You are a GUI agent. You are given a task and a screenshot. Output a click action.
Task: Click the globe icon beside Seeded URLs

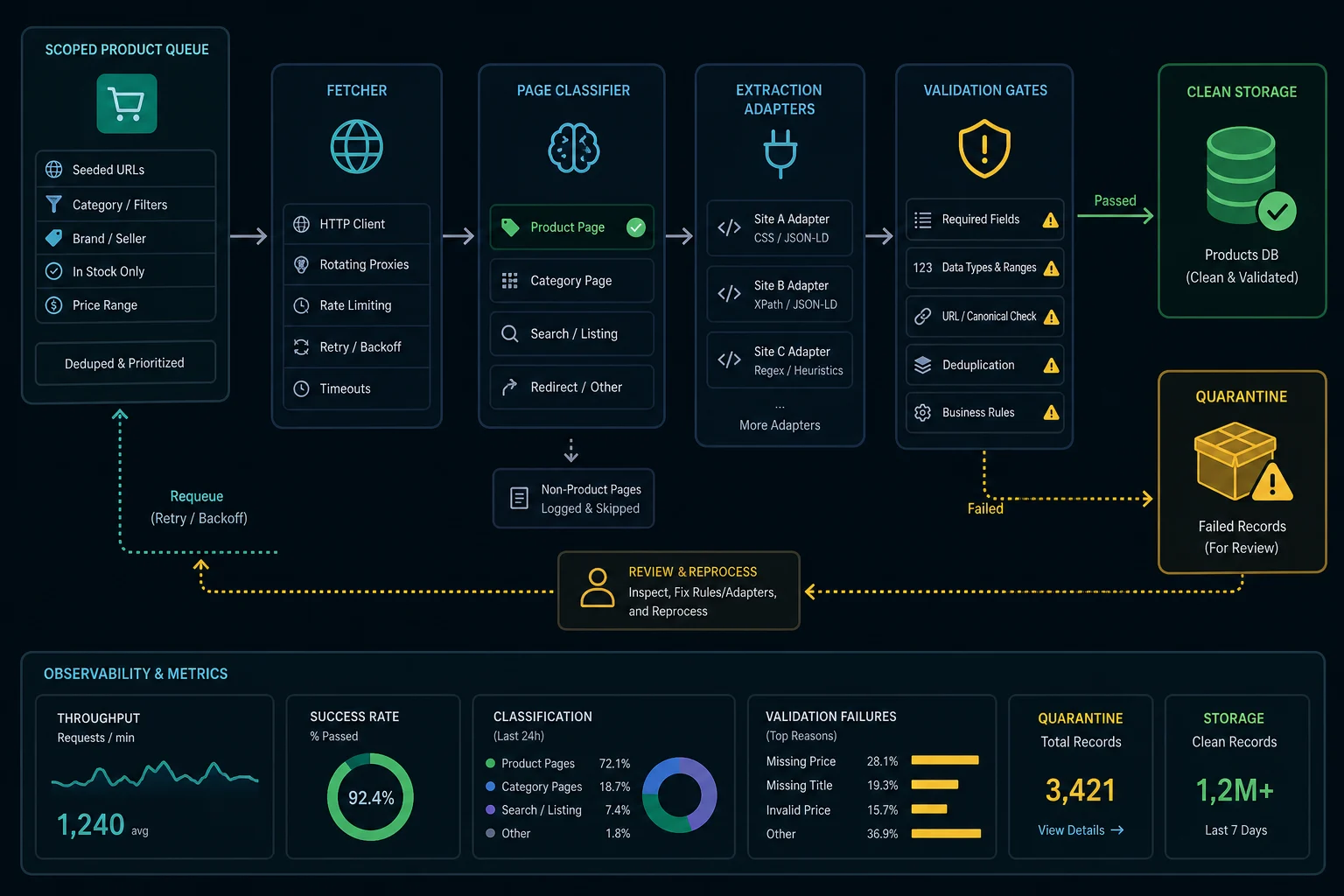point(53,169)
